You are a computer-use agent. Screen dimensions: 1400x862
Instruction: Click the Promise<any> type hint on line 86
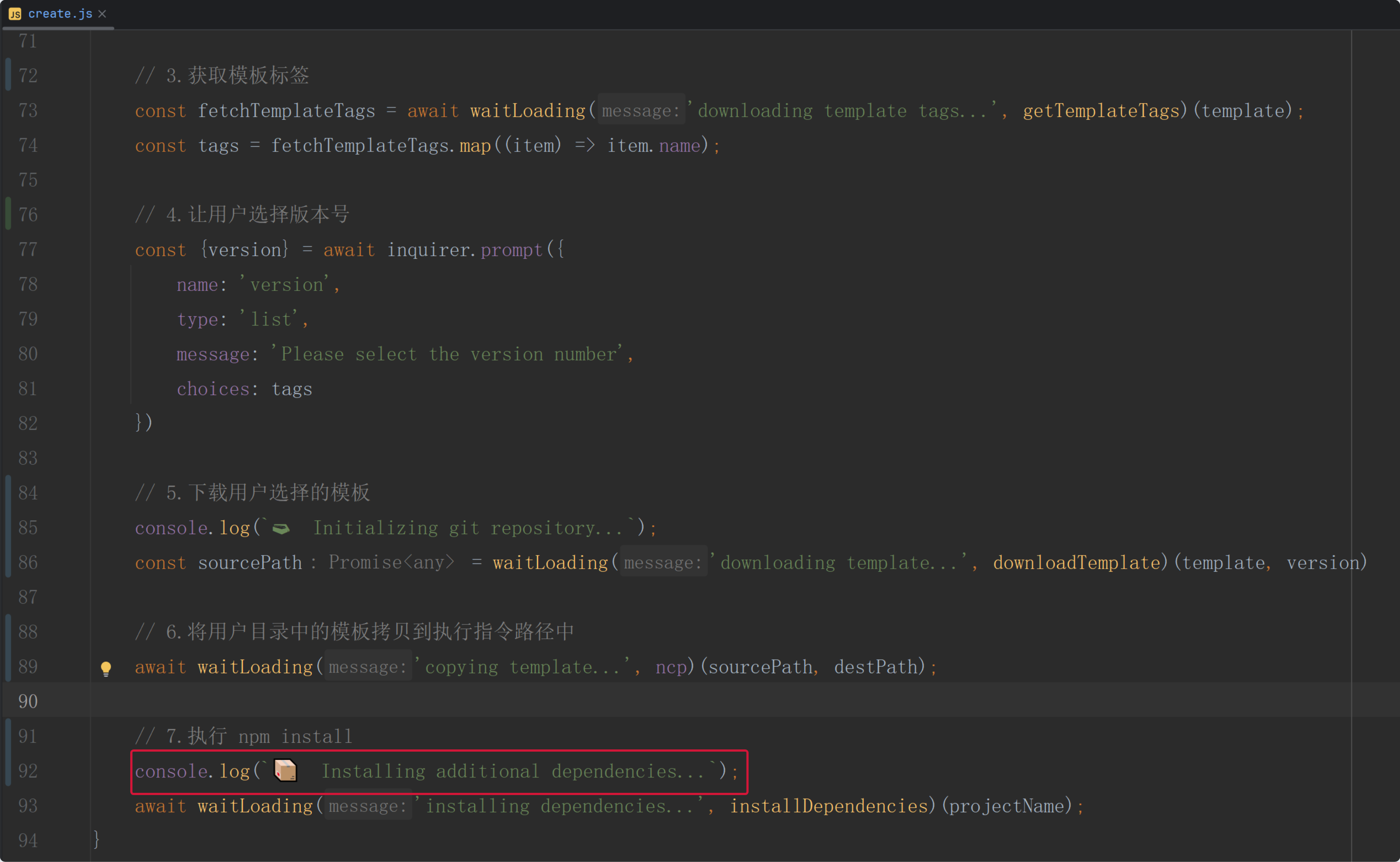tap(391, 563)
